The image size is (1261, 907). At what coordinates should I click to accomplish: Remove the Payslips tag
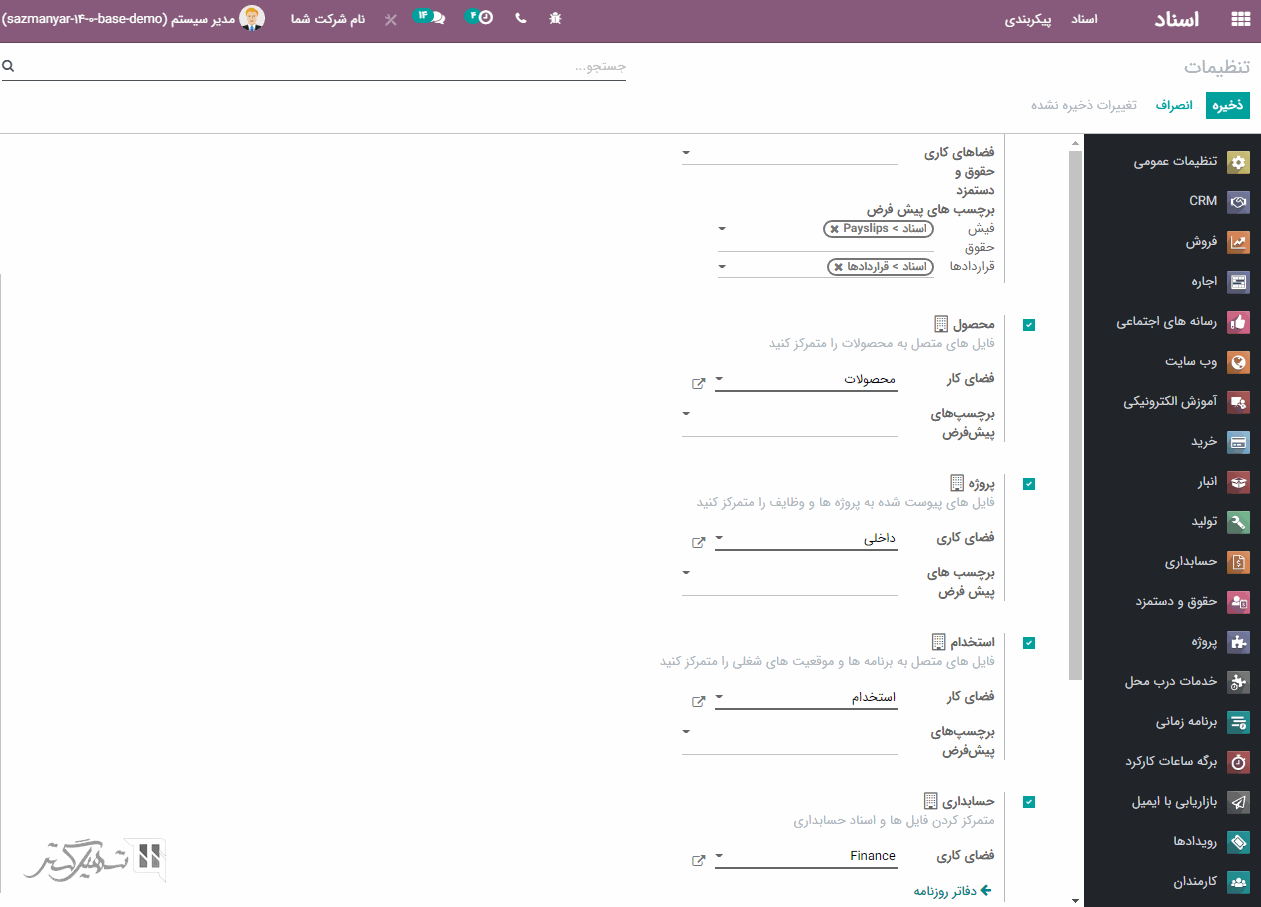(834, 229)
